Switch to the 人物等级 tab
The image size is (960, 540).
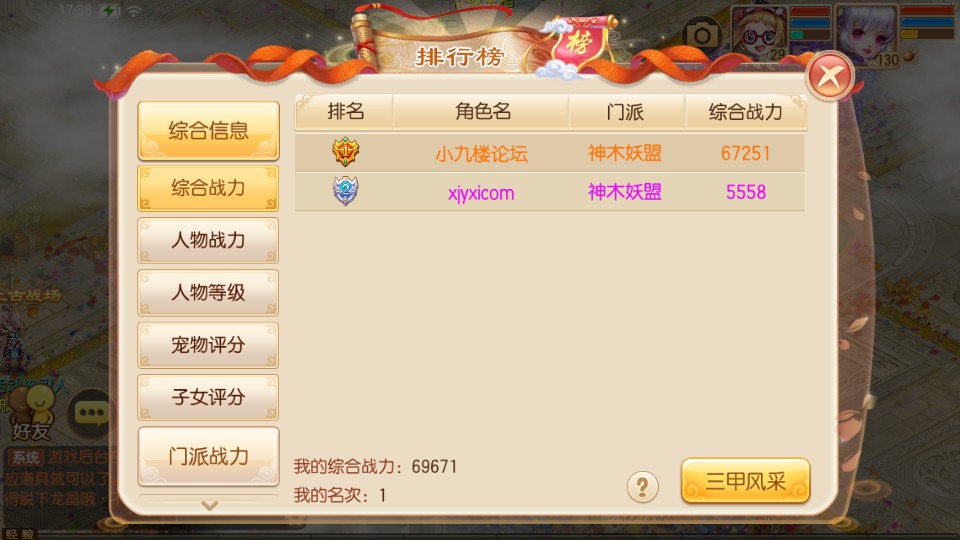coord(208,293)
